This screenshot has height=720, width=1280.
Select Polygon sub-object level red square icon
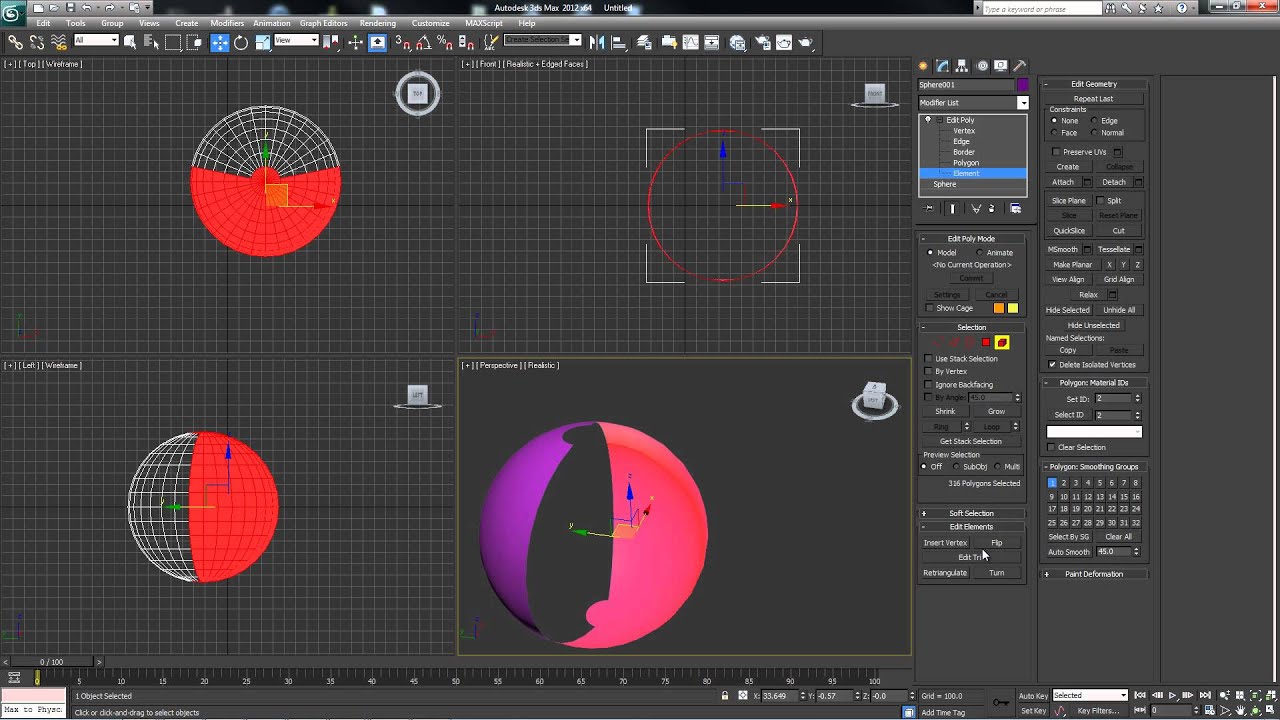point(986,343)
